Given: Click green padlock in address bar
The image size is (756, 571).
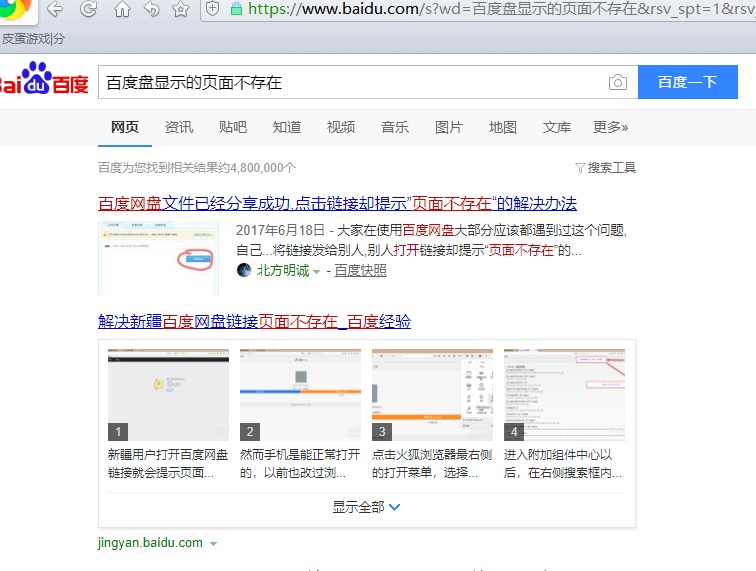Looking at the screenshot, I should pyautogui.click(x=236, y=9).
